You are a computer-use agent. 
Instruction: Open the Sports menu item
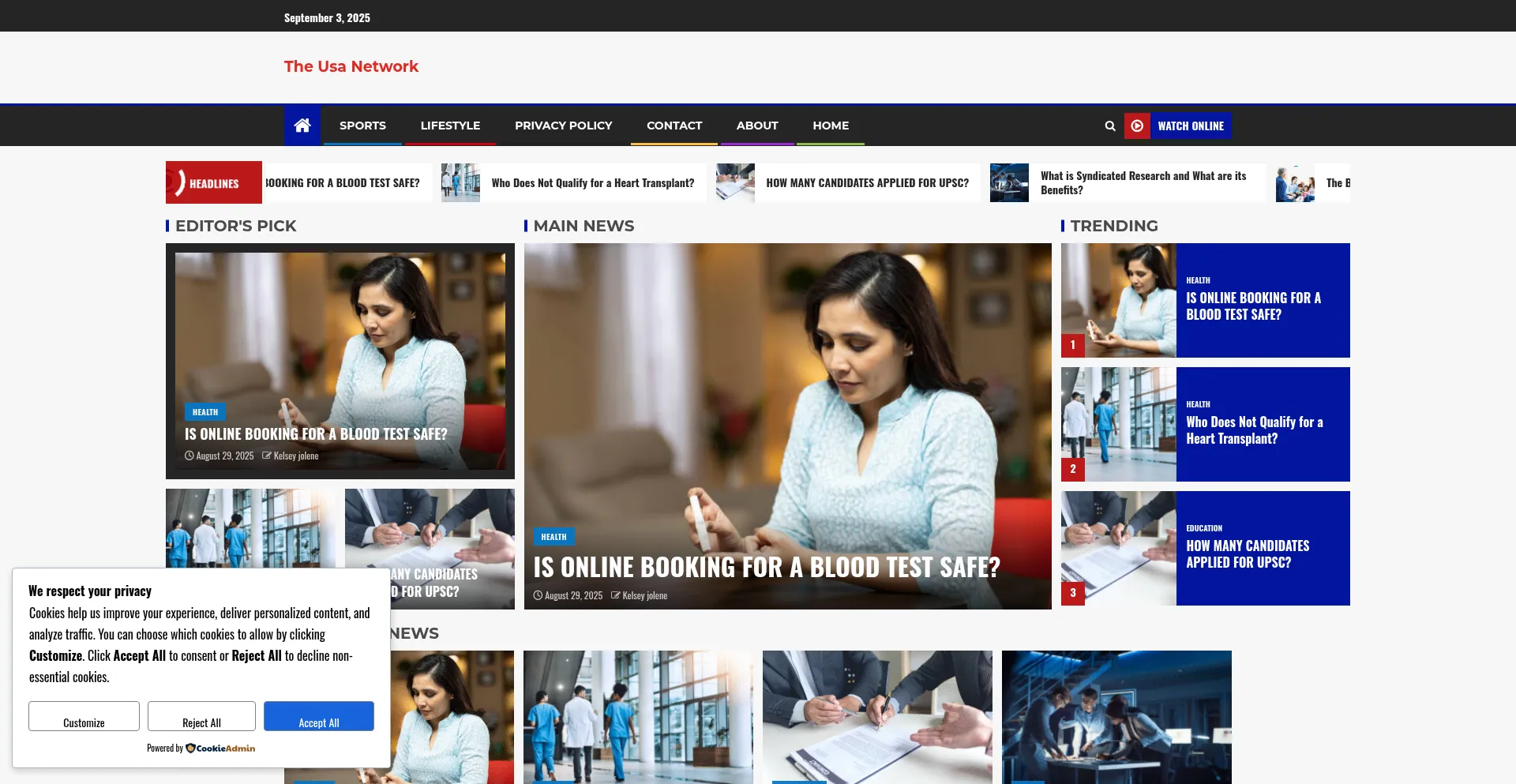tap(362, 126)
